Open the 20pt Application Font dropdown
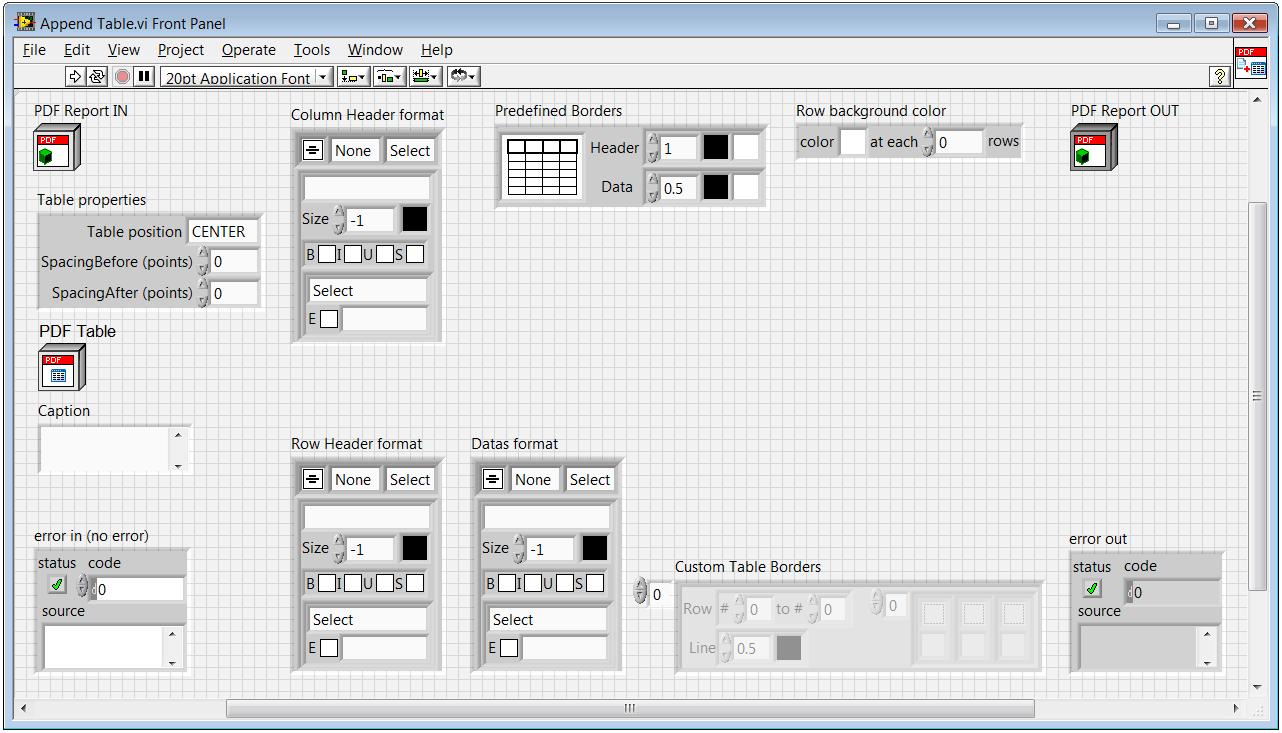The image size is (1282, 733). click(246, 77)
